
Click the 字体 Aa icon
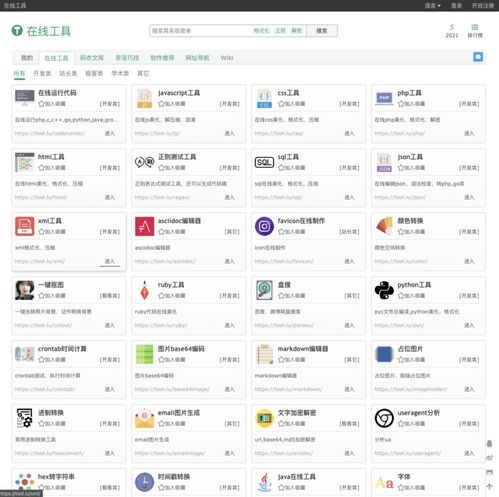coord(384,482)
